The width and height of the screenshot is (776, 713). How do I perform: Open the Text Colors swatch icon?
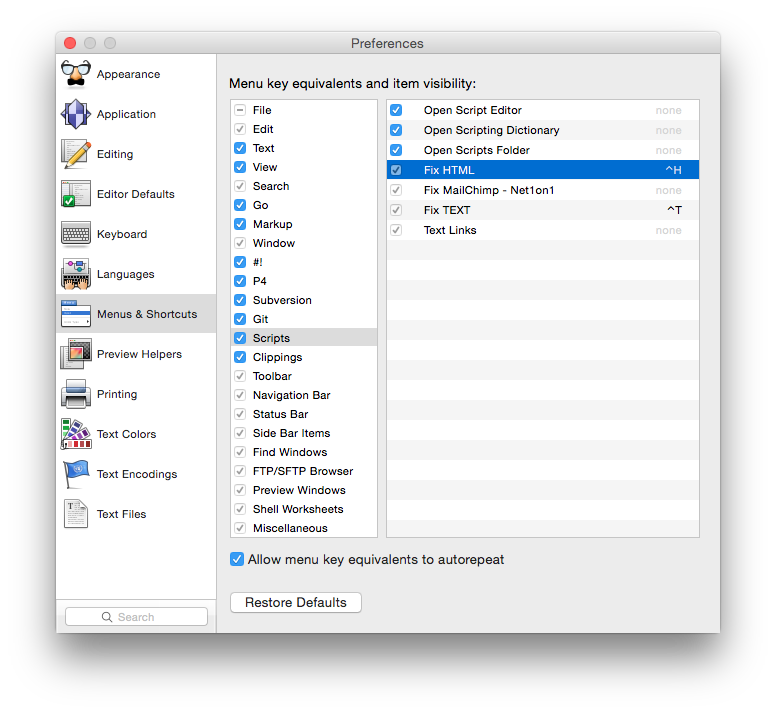pos(76,434)
